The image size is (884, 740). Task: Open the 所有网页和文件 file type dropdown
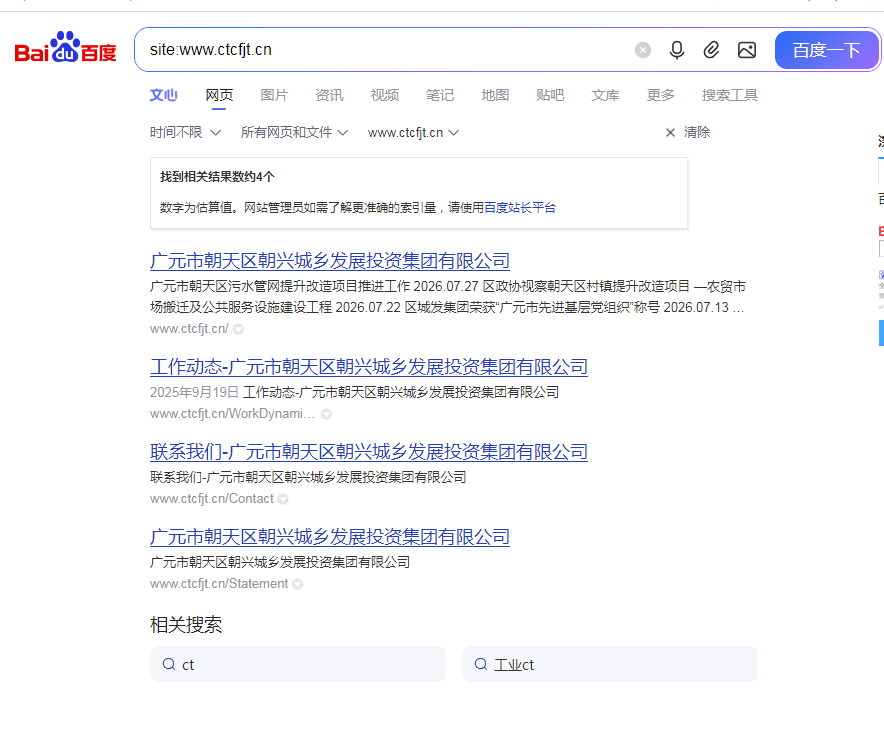[x=294, y=132]
